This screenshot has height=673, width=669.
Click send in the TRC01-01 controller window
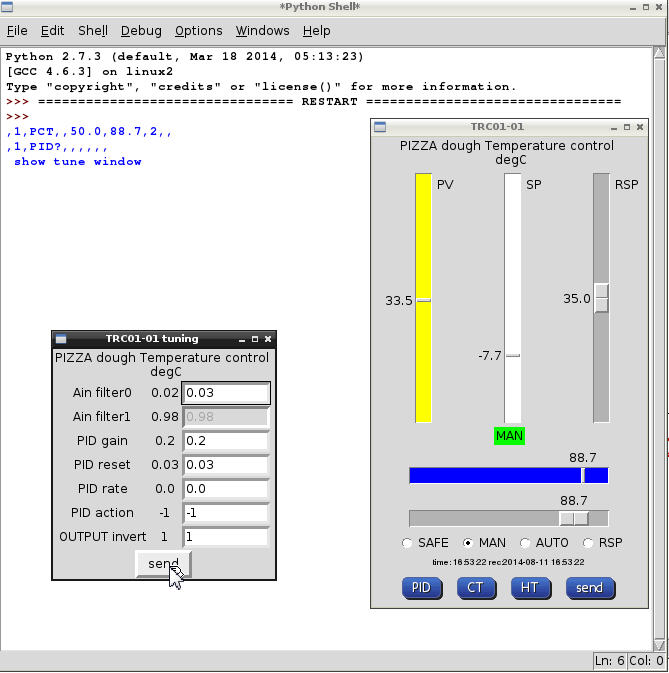pos(589,587)
